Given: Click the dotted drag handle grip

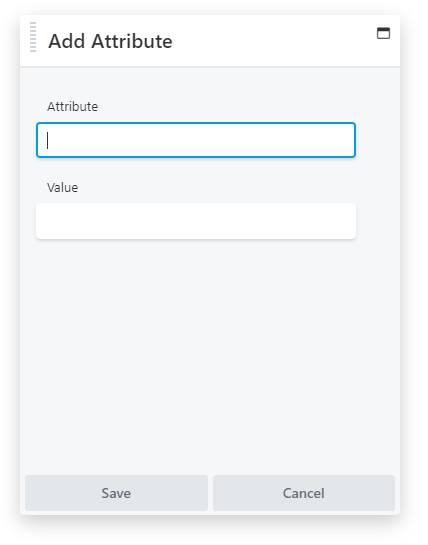Looking at the screenshot, I should 33,37.
